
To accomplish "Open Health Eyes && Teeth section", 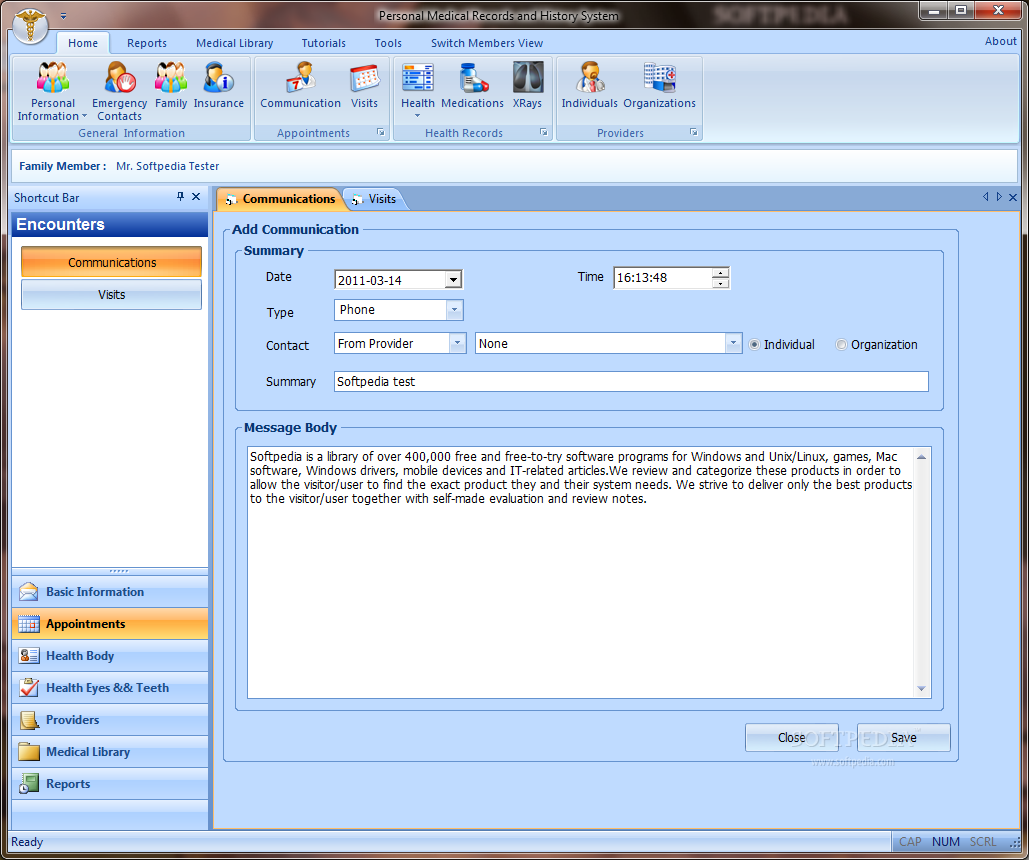I will [x=110, y=688].
